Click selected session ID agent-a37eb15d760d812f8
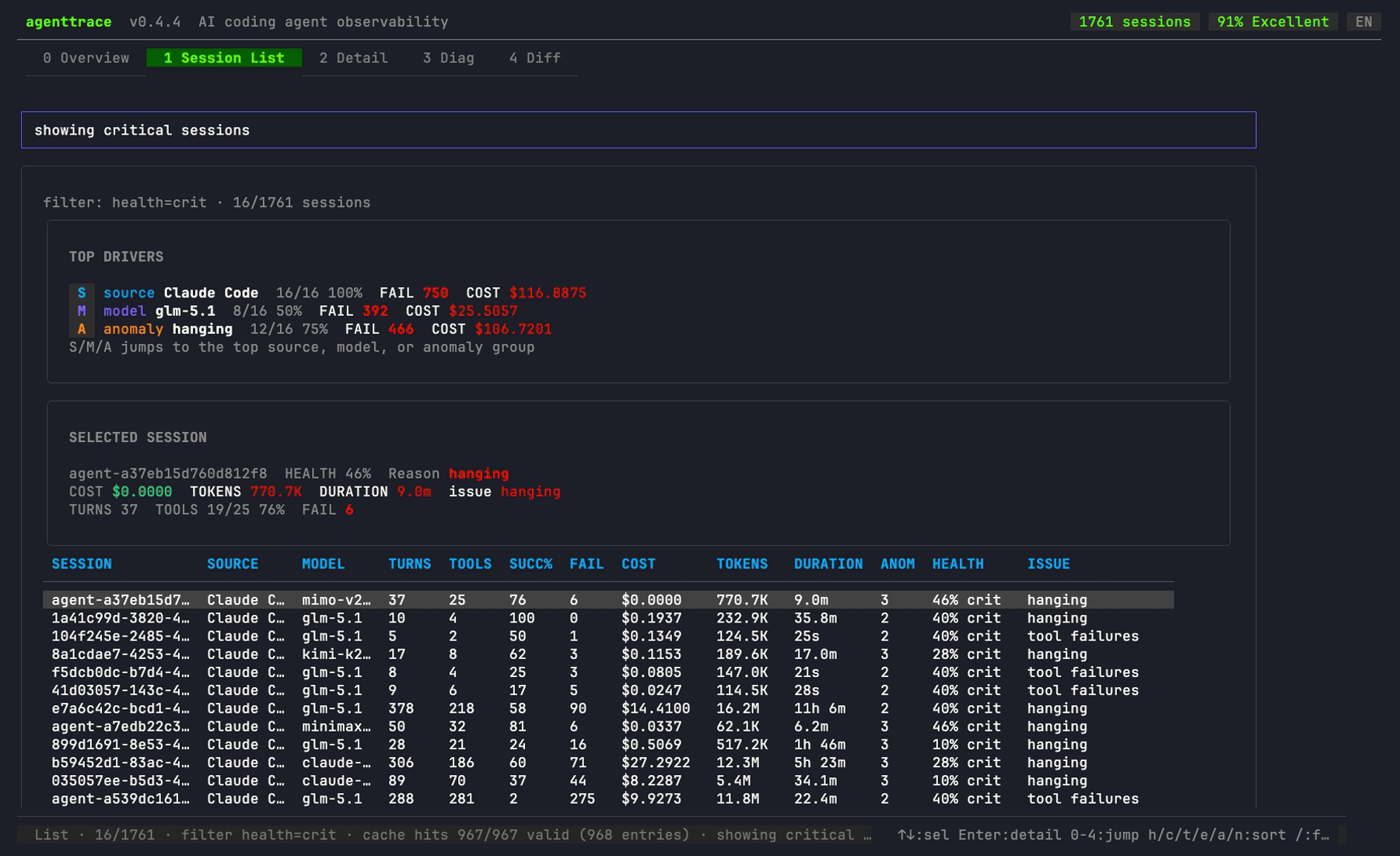This screenshot has height=856, width=1400. (x=168, y=474)
